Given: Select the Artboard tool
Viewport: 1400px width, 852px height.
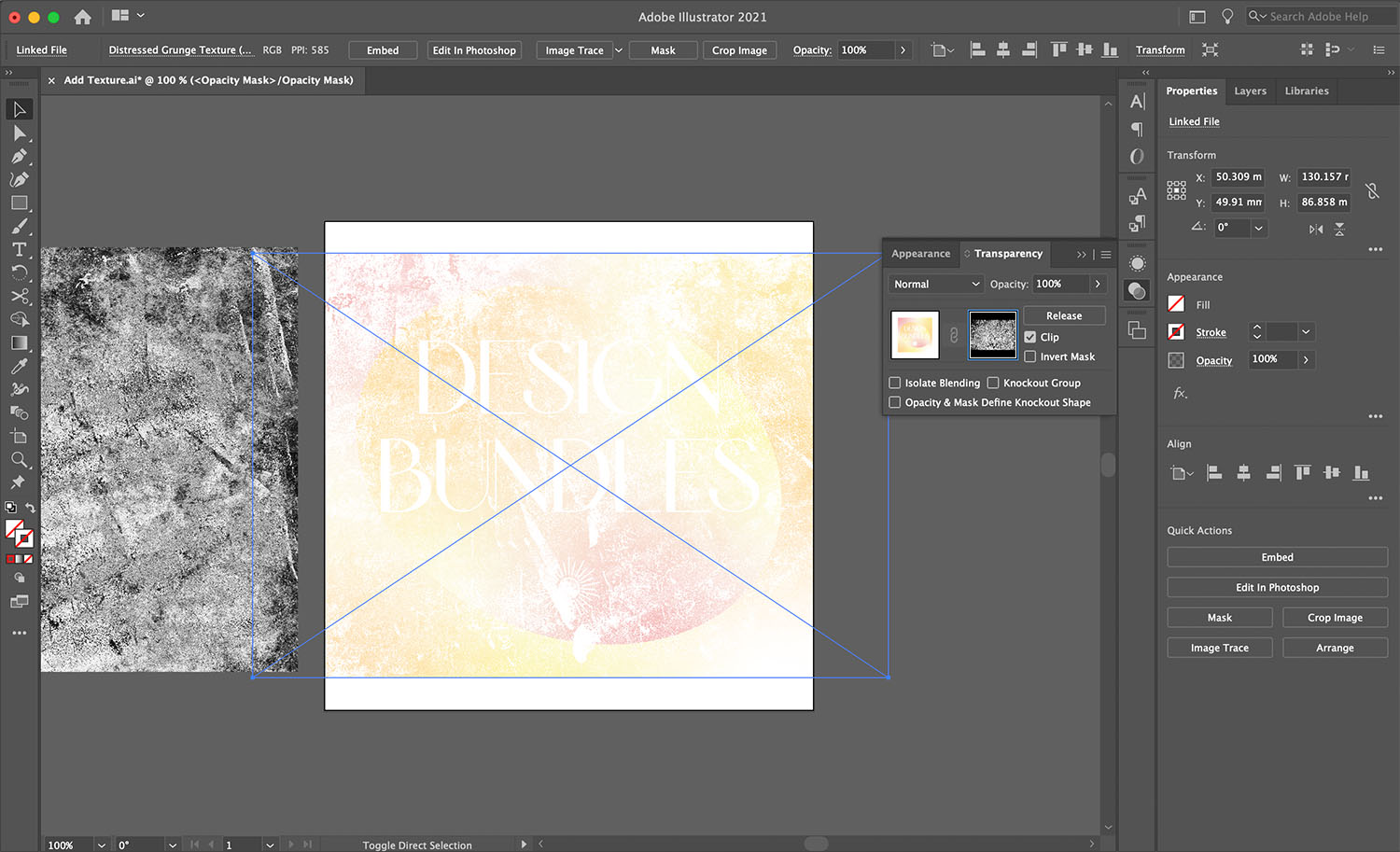Looking at the screenshot, I should (19, 436).
